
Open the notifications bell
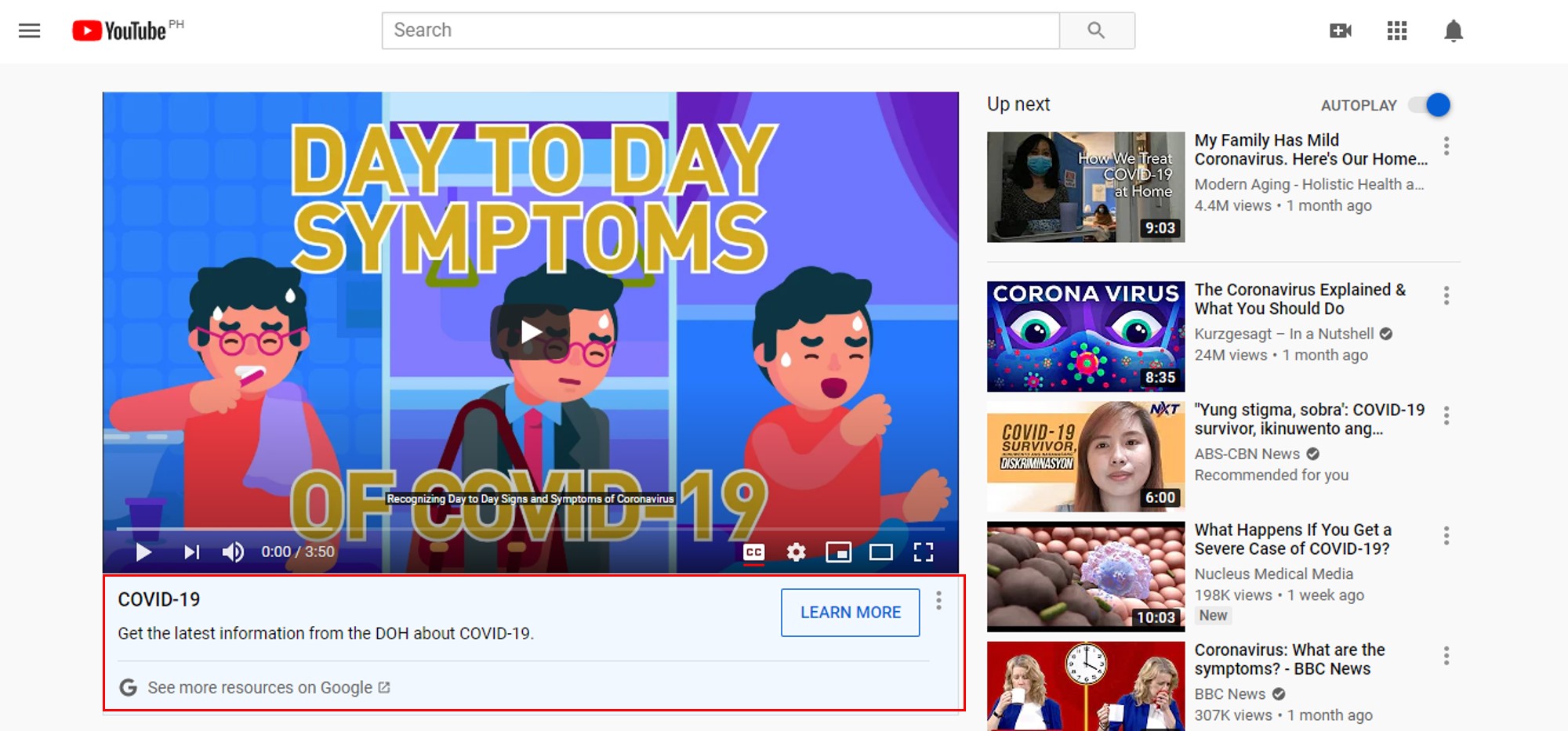pyautogui.click(x=1454, y=31)
